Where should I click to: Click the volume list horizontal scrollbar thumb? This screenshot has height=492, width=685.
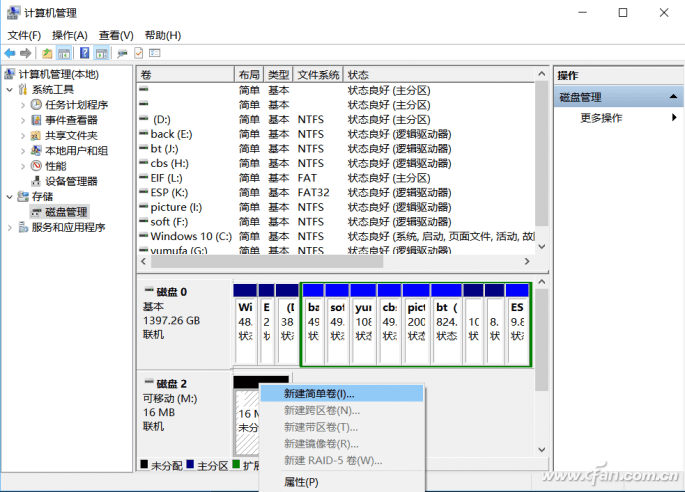(x=267, y=261)
